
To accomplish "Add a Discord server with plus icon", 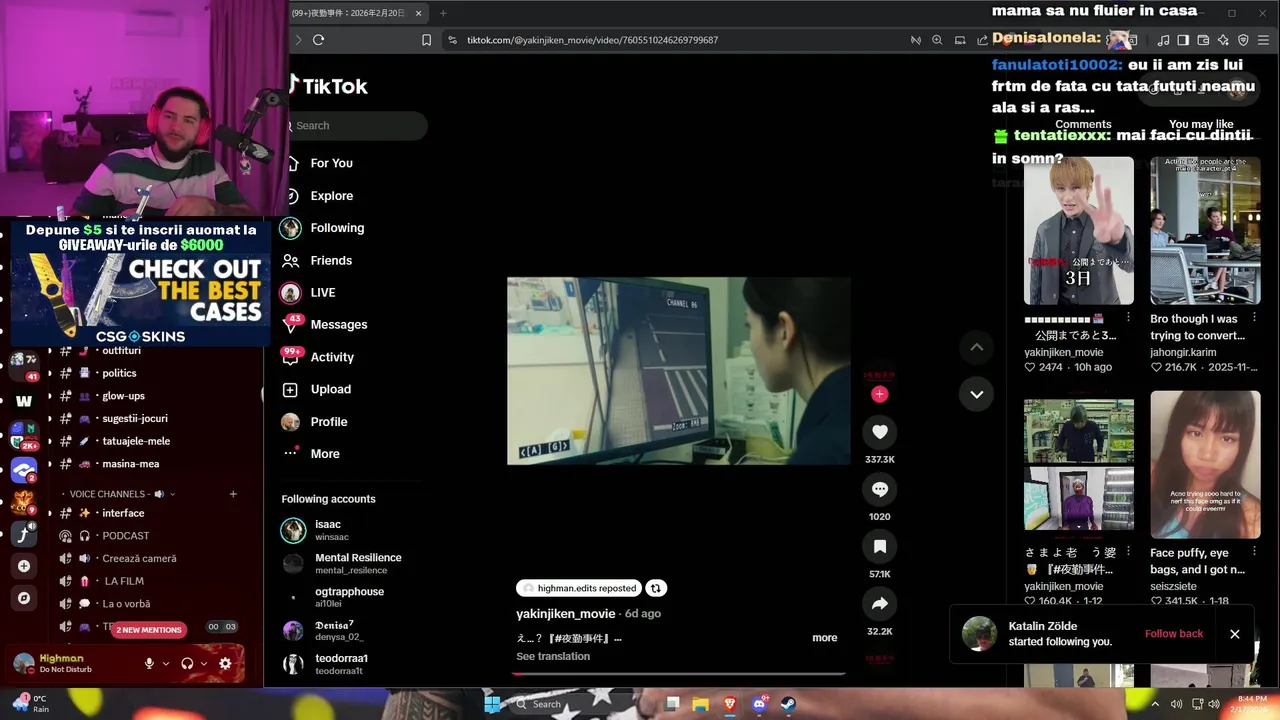I will coord(24,566).
